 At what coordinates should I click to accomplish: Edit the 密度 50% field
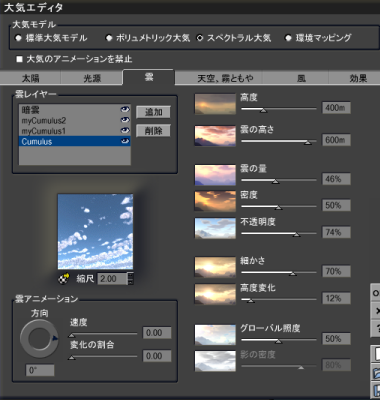pyautogui.click(x=336, y=205)
